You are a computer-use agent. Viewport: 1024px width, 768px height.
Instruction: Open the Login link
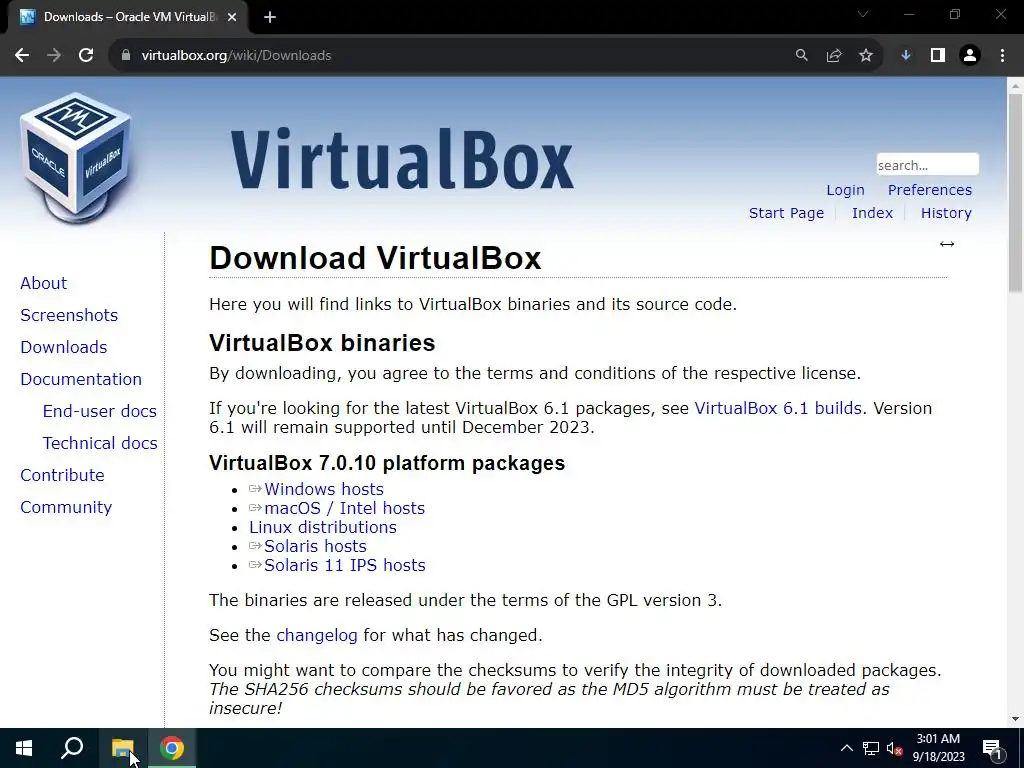845,190
